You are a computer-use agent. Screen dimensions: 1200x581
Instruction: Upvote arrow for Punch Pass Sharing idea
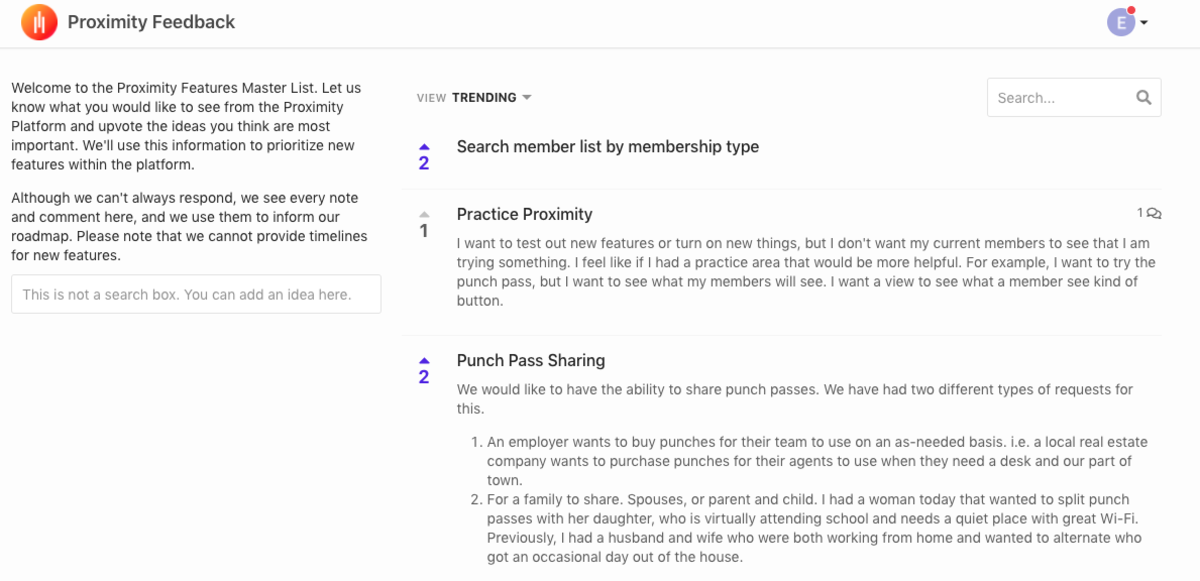(424, 360)
